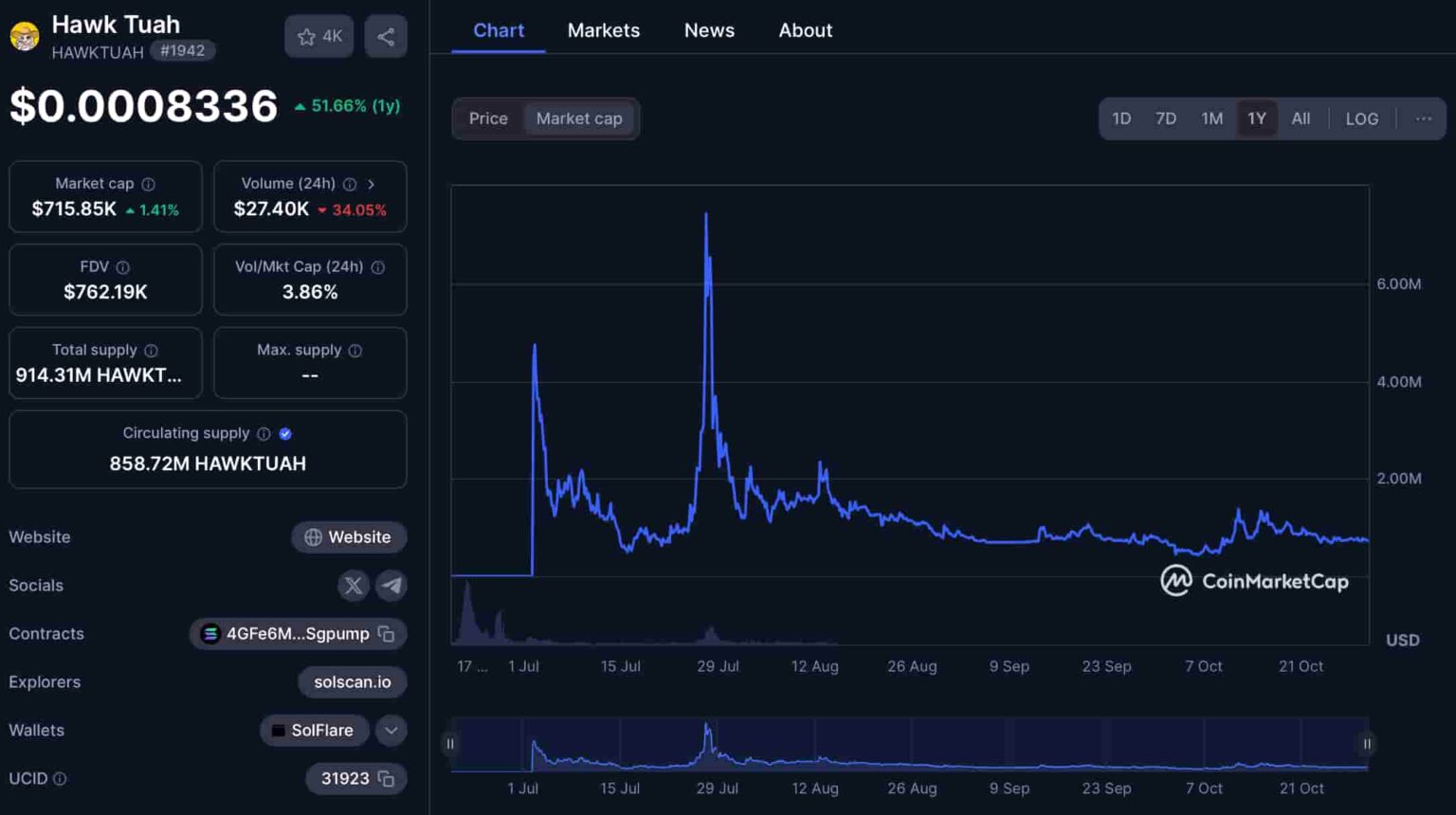
Task: Open the Telegram social icon
Action: (x=391, y=586)
